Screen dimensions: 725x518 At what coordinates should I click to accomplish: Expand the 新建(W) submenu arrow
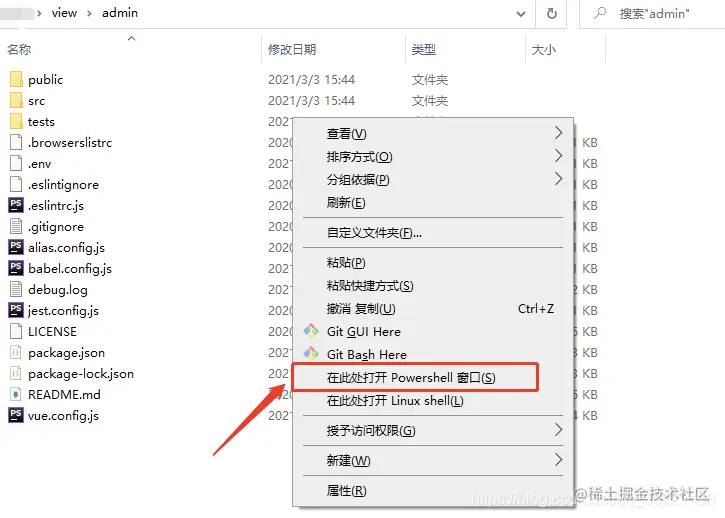pyautogui.click(x=559, y=460)
